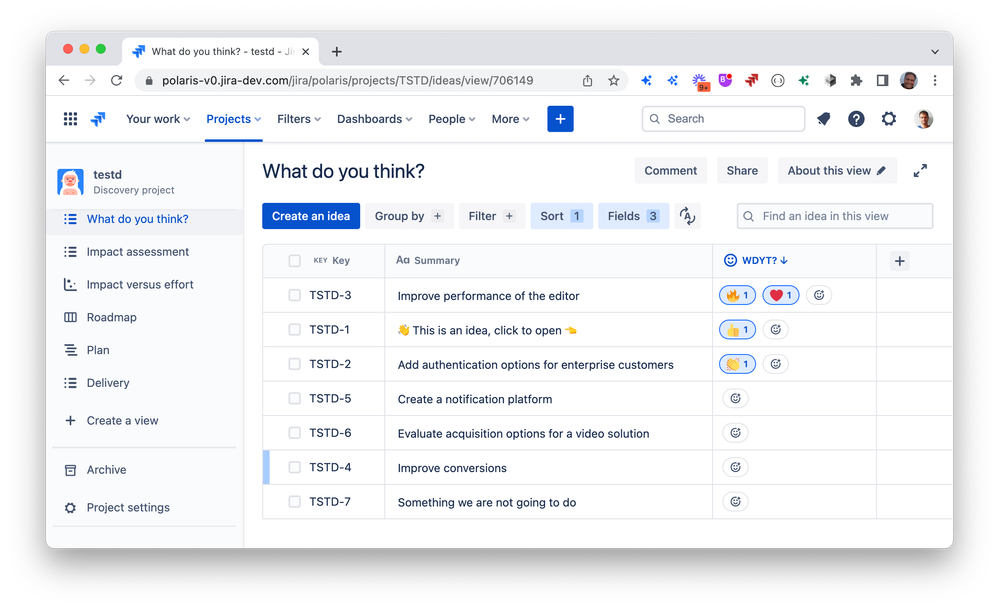Sort by the WDYT? column header

756,261
